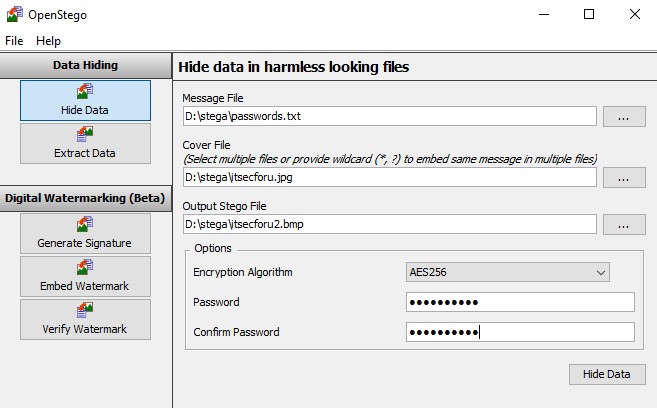Click the Hide Data sidebar icon
This screenshot has height=408, width=657.
[85, 92]
